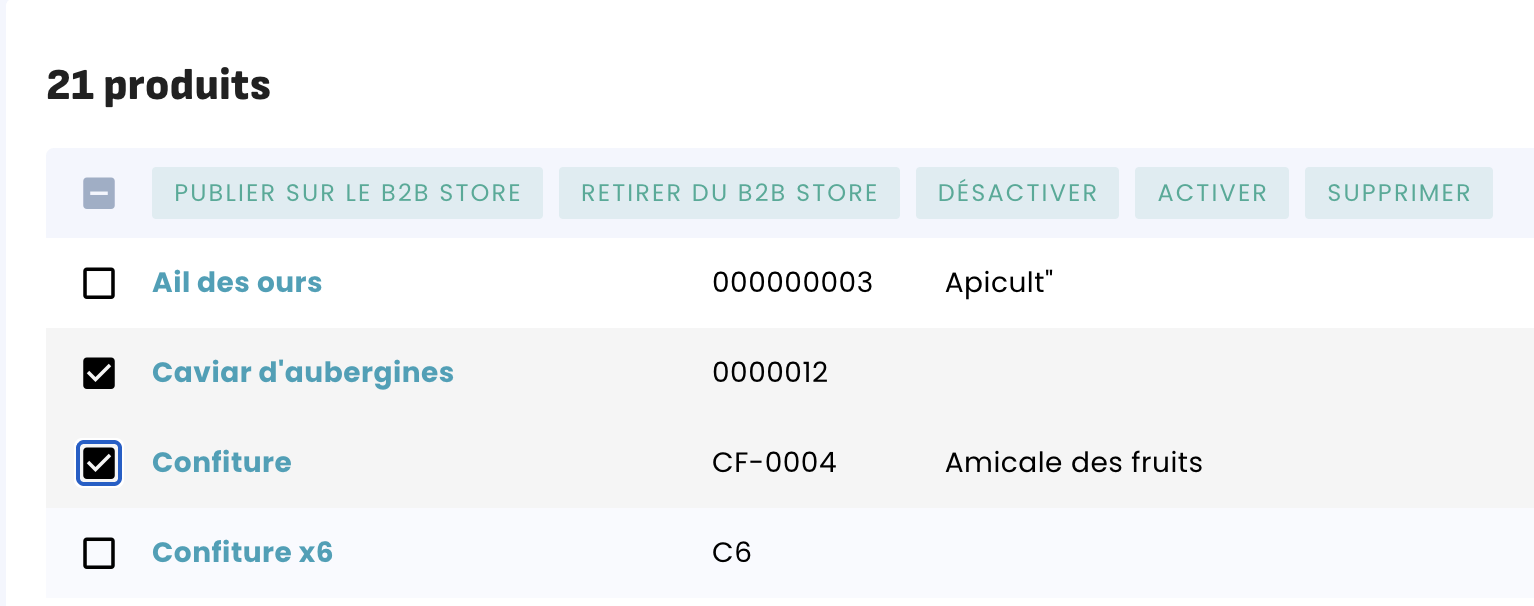Open the Confiture x6 product link
The image size is (1534, 606).
click(x=242, y=553)
